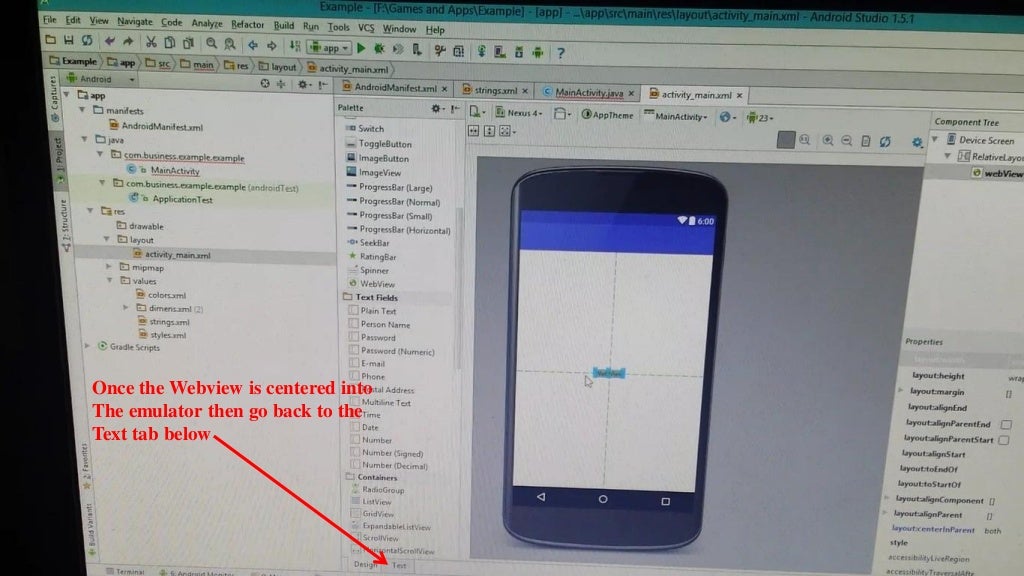Select ToggleButton in the Palette
Screen dimensions: 1024x576
385,144
